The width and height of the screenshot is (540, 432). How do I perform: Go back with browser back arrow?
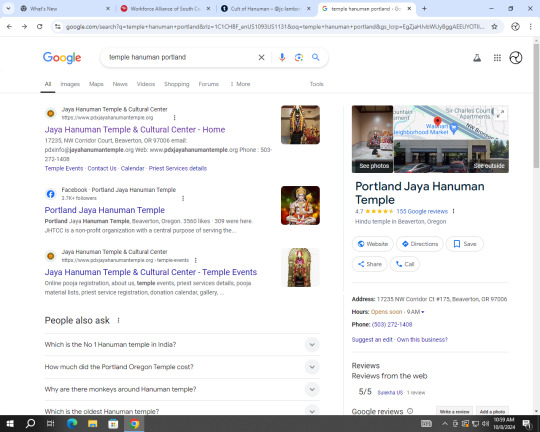click(x=9, y=27)
